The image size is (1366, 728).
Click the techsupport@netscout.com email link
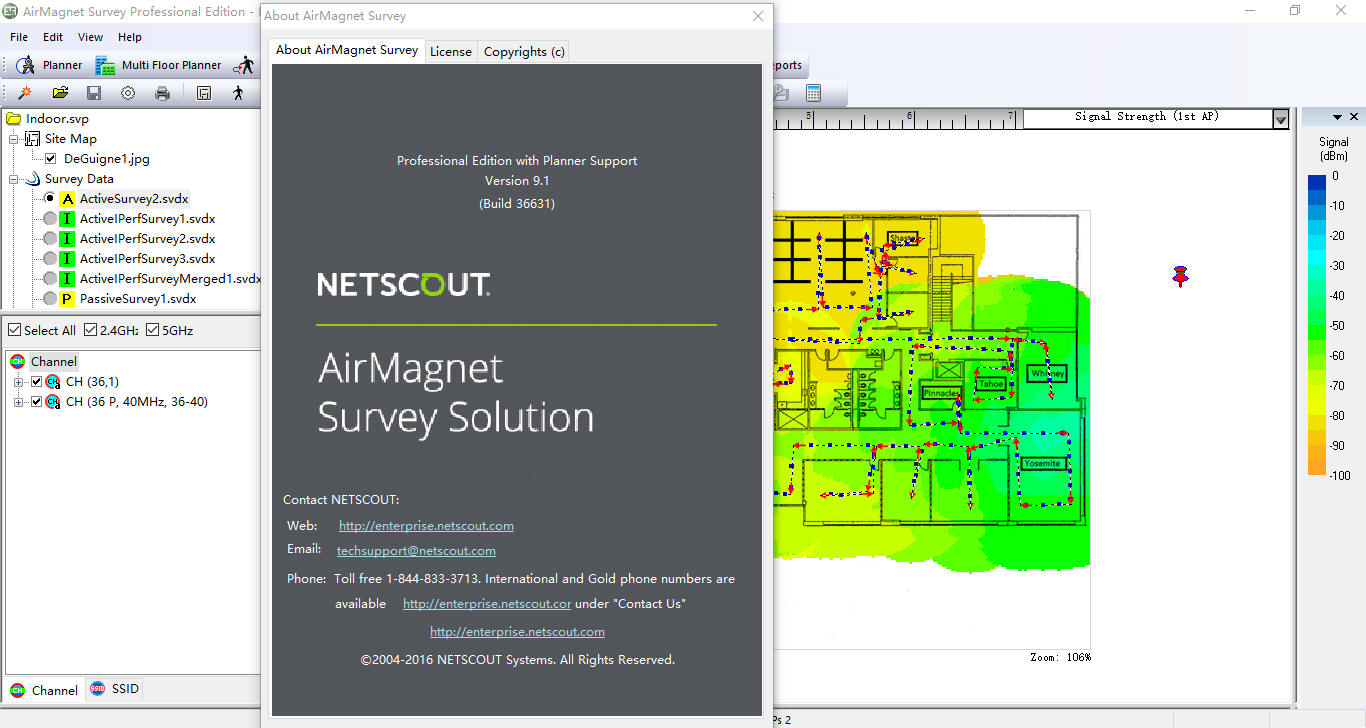point(416,551)
